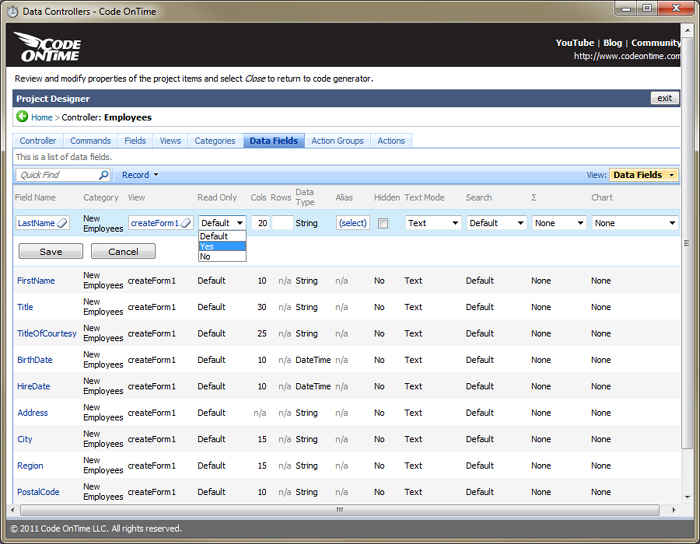This screenshot has height=544, width=700.
Task: Click the Save button
Action: (50, 251)
